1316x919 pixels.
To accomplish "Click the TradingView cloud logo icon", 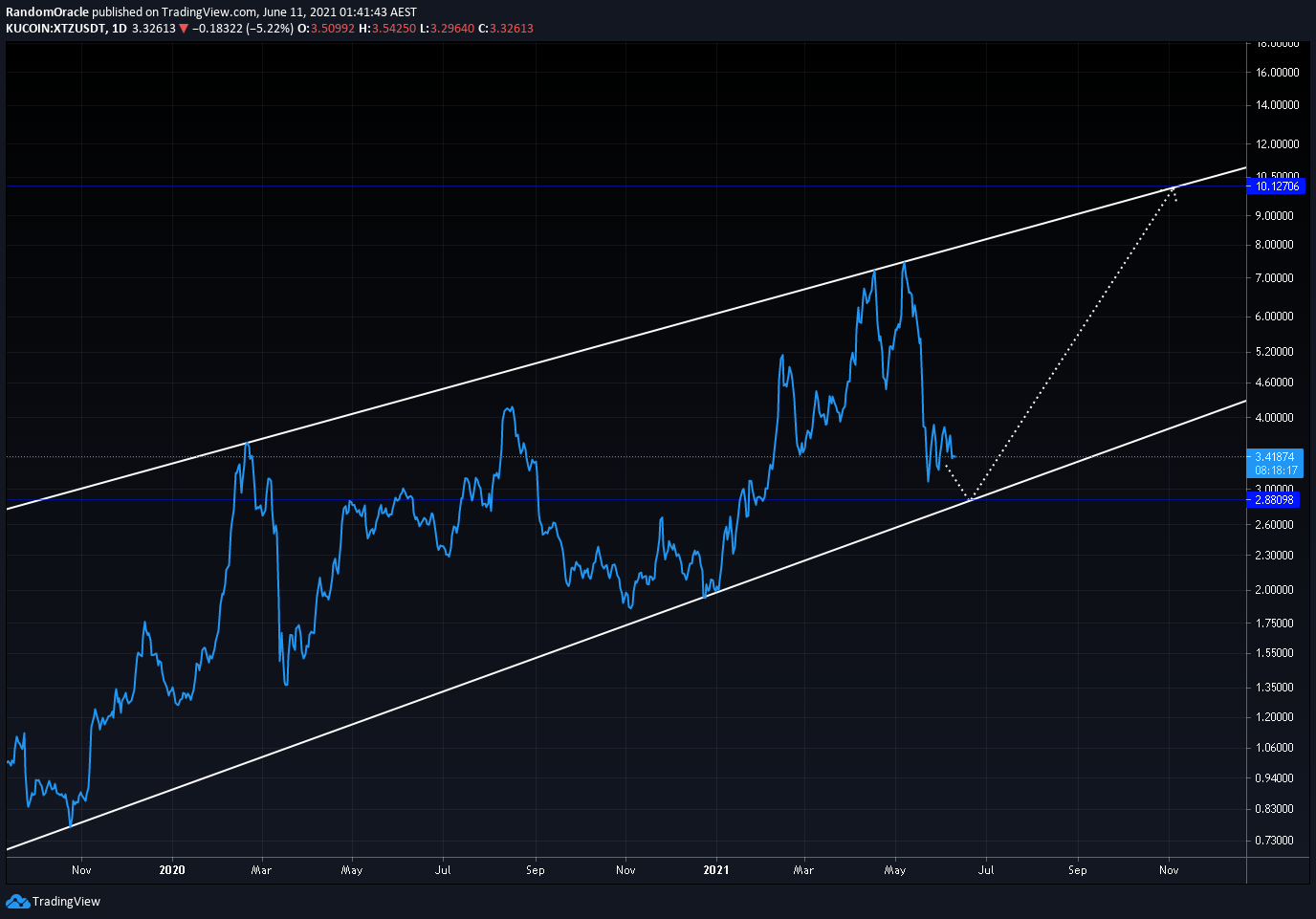I will pyautogui.click(x=18, y=901).
